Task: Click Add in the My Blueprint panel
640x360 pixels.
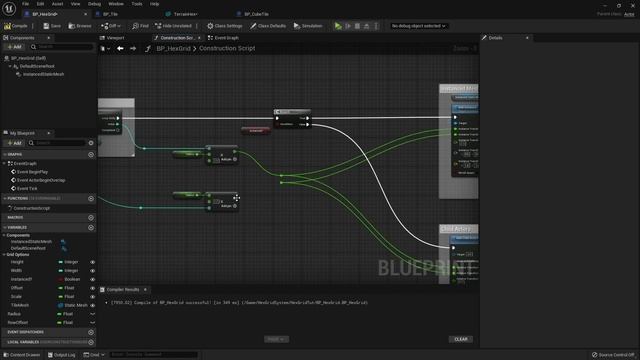Action: tap(14, 143)
